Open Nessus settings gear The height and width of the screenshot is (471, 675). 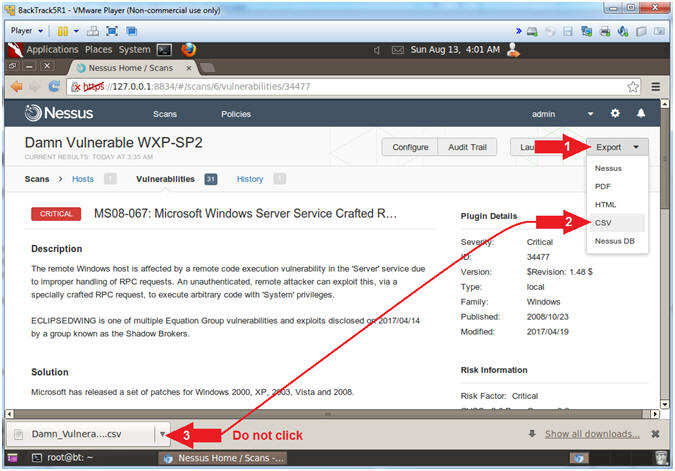[615, 113]
